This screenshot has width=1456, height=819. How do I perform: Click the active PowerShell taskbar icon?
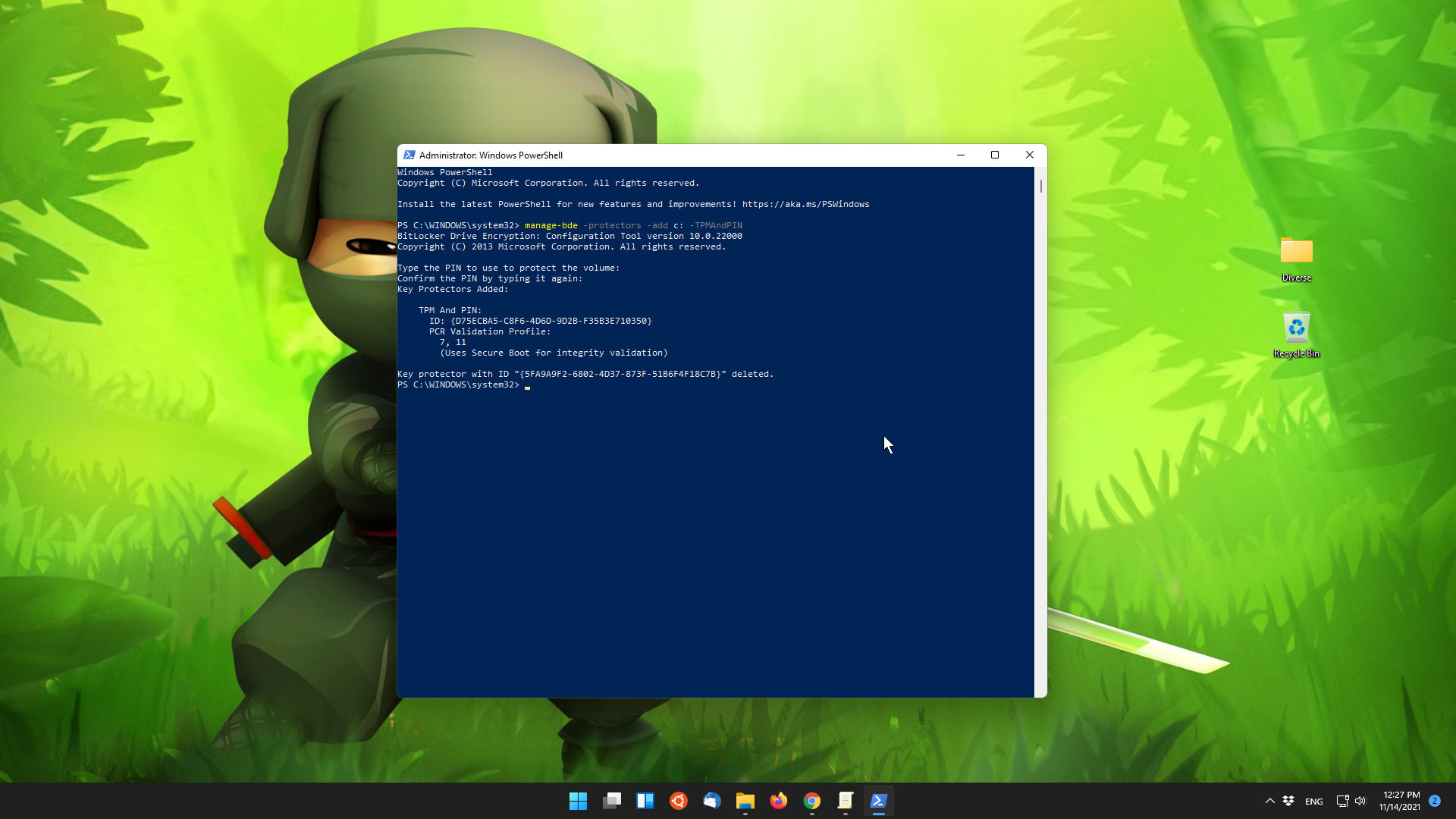tap(879, 801)
